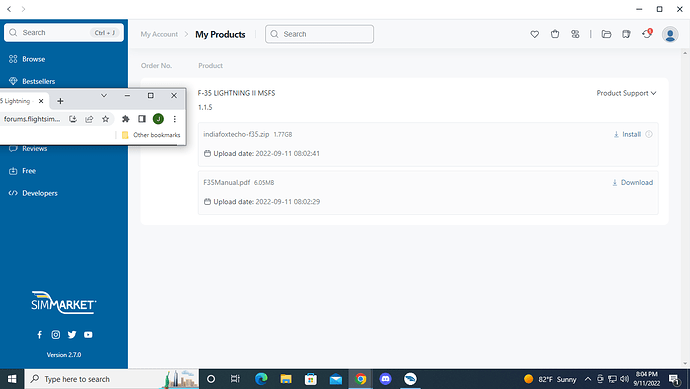Open Task View on the taskbar
Image resolution: width=690 pixels, height=389 pixels.
pos(235,379)
